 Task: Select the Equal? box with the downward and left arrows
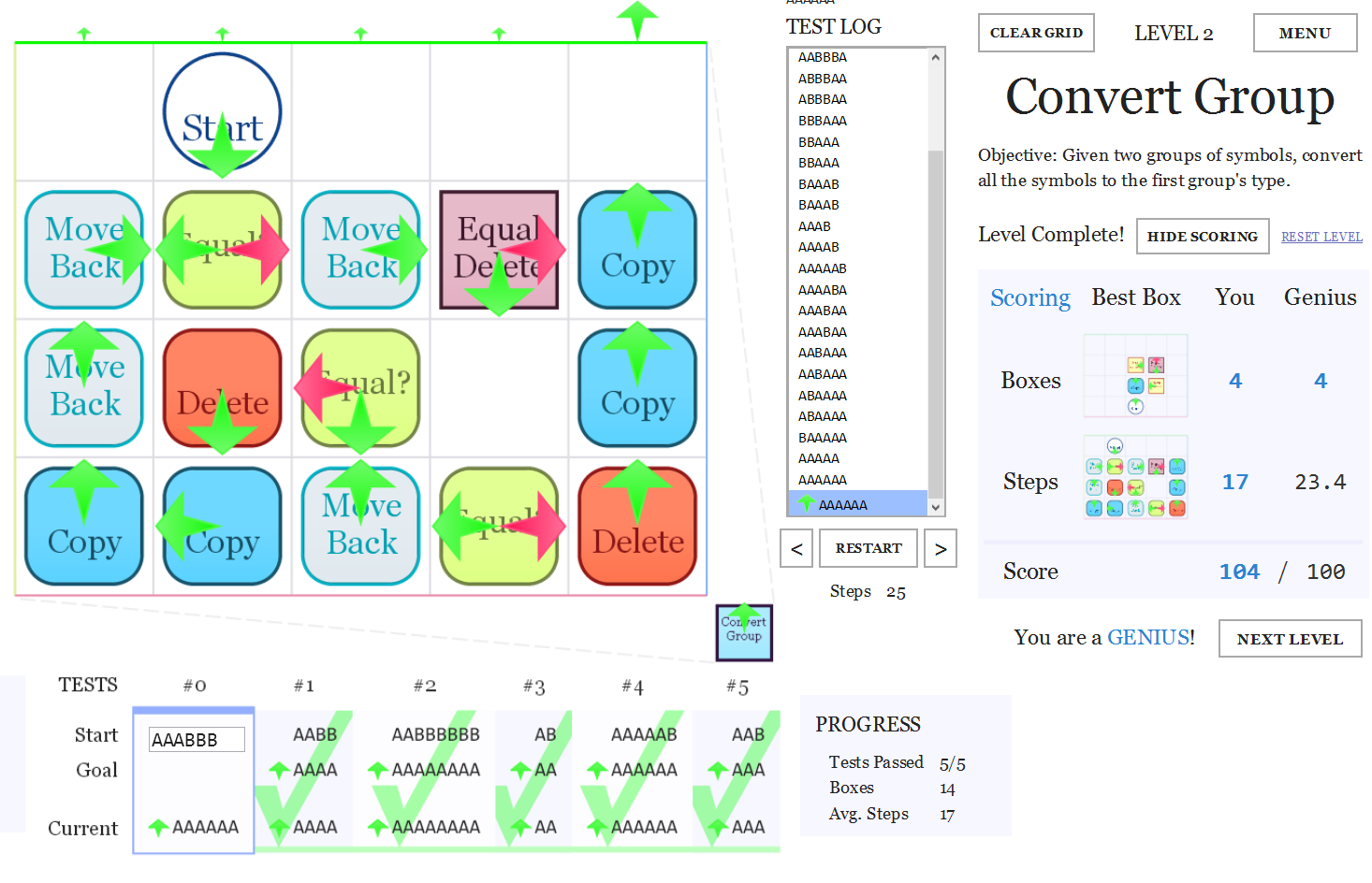(x=361, y=388)
